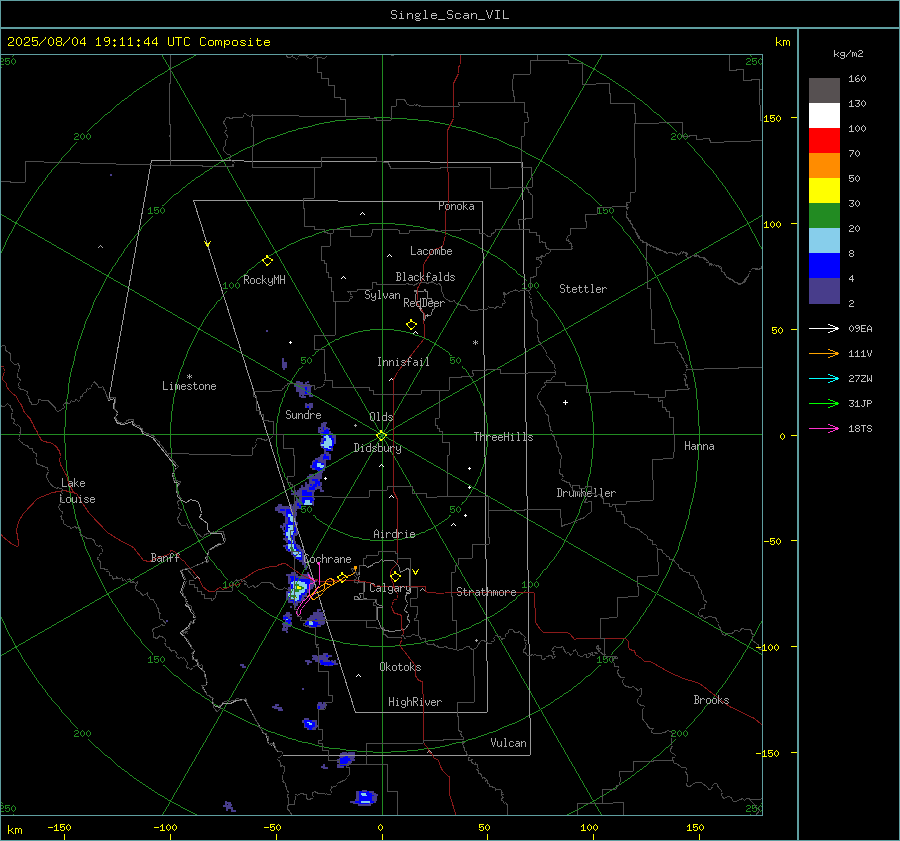Click the white 130 legend color swatch
900x841 pixels.
tap(824, 116)
